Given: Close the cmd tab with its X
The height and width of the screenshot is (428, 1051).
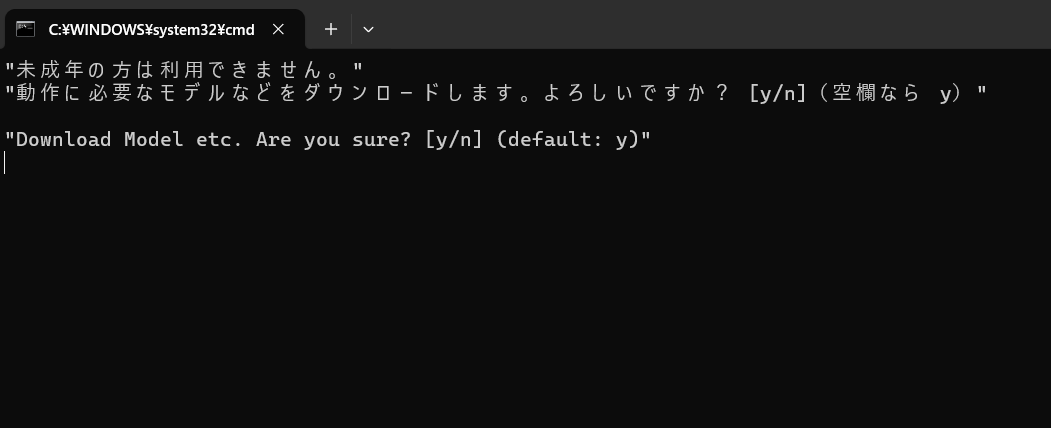Looking at the screenshot, I should pos(278,29).
